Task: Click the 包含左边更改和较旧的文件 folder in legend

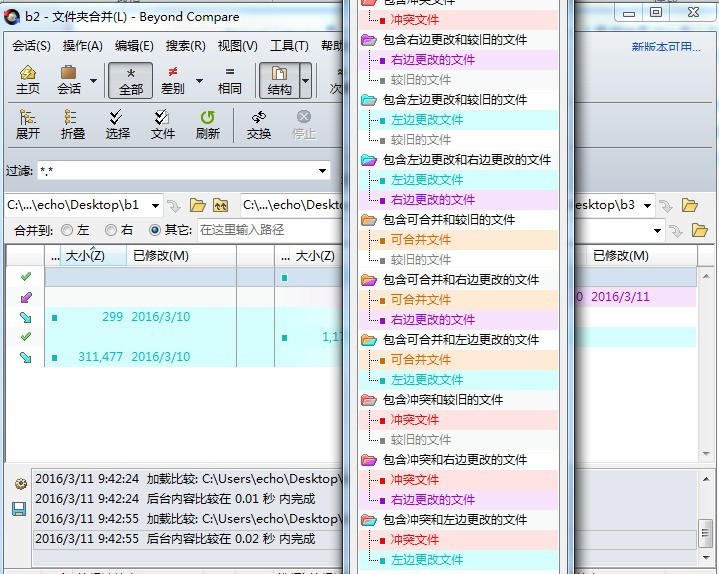Action: click(444, 100)
